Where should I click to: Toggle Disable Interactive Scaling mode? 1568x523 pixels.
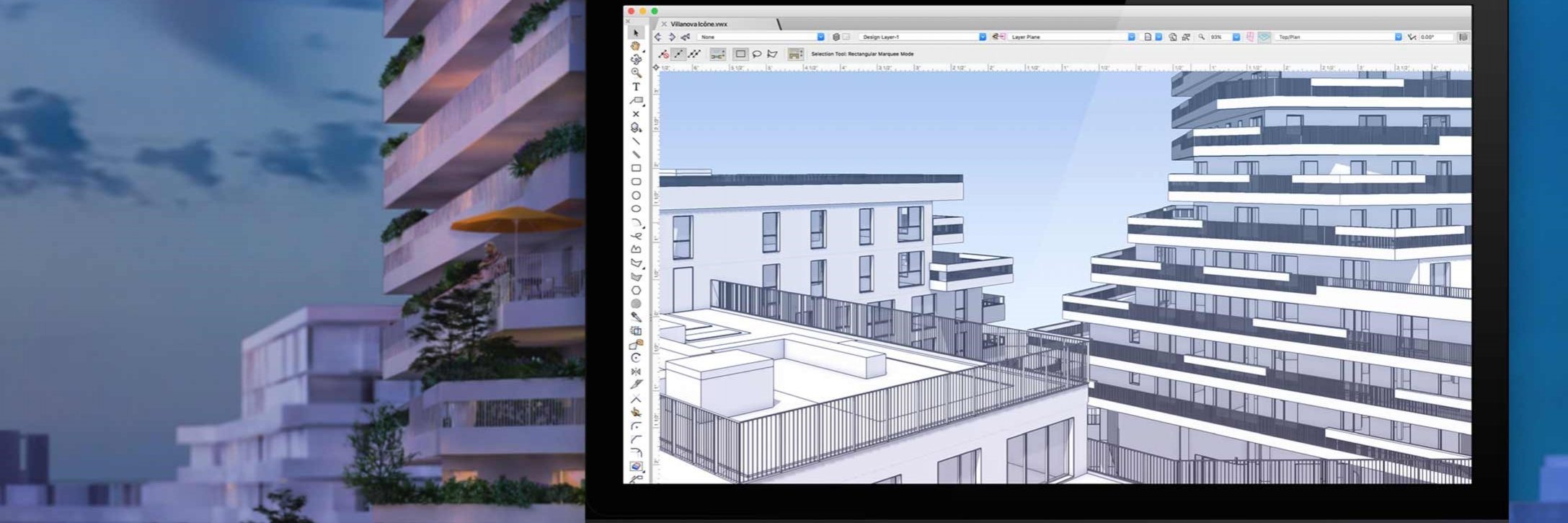663,54
